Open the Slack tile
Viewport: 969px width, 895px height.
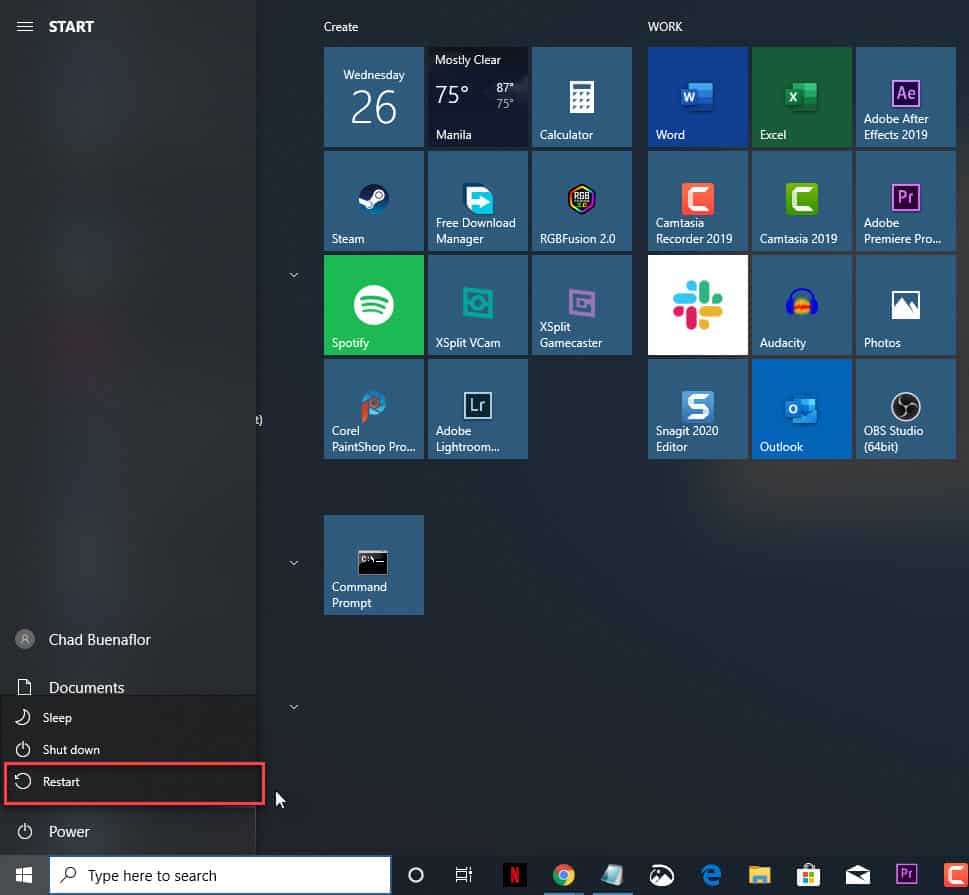[x=697, y=305]
